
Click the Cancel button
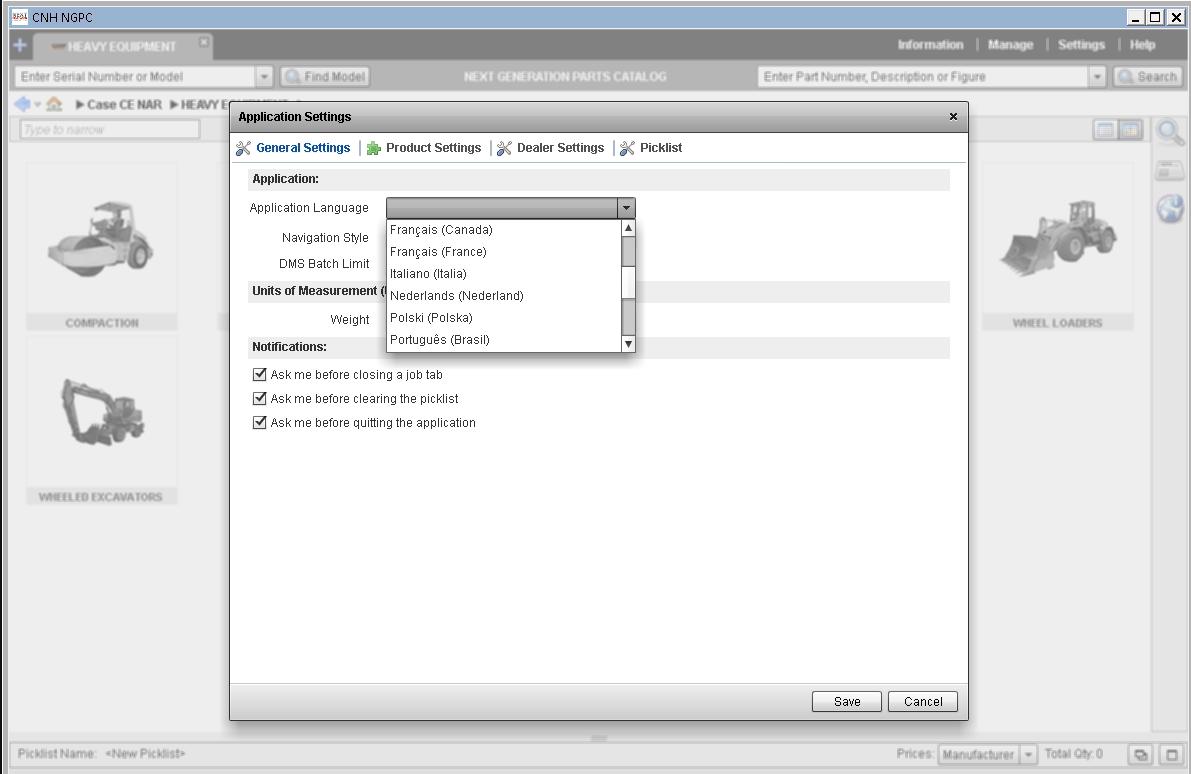[x=922, y=702]
